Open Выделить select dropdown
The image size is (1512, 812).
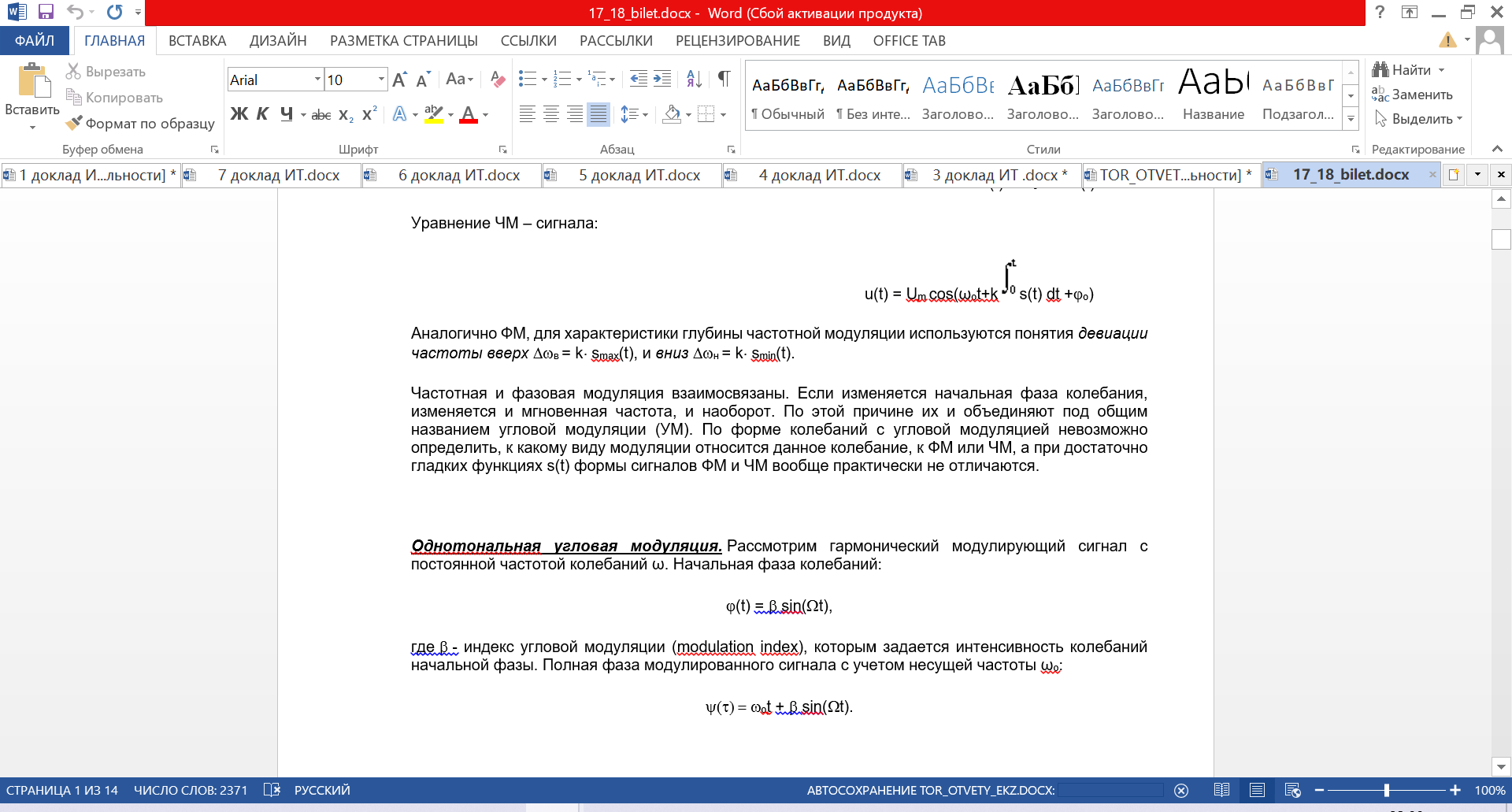click(1418, 119)
